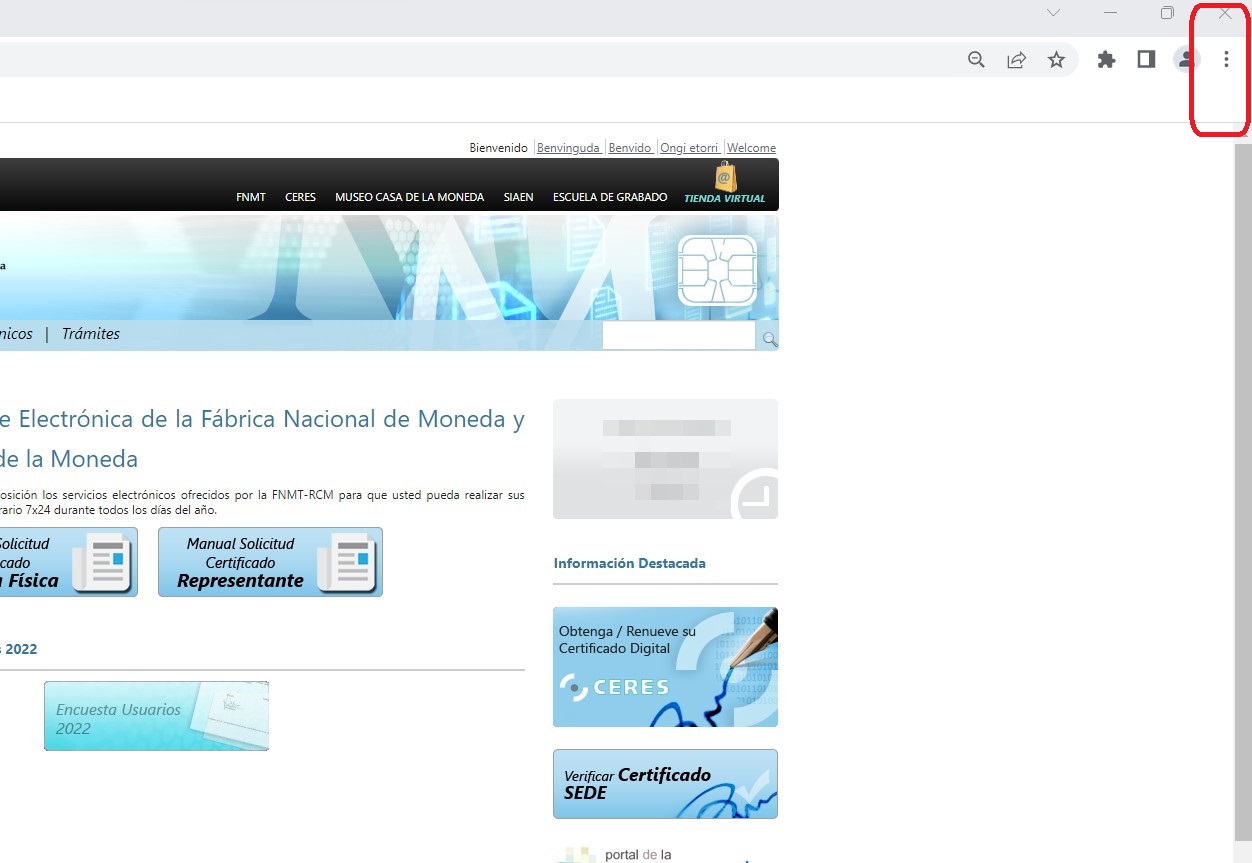Click the Tienda Virtual shopping bag icon
The image size is (1252, 863).
coord(726,177)
